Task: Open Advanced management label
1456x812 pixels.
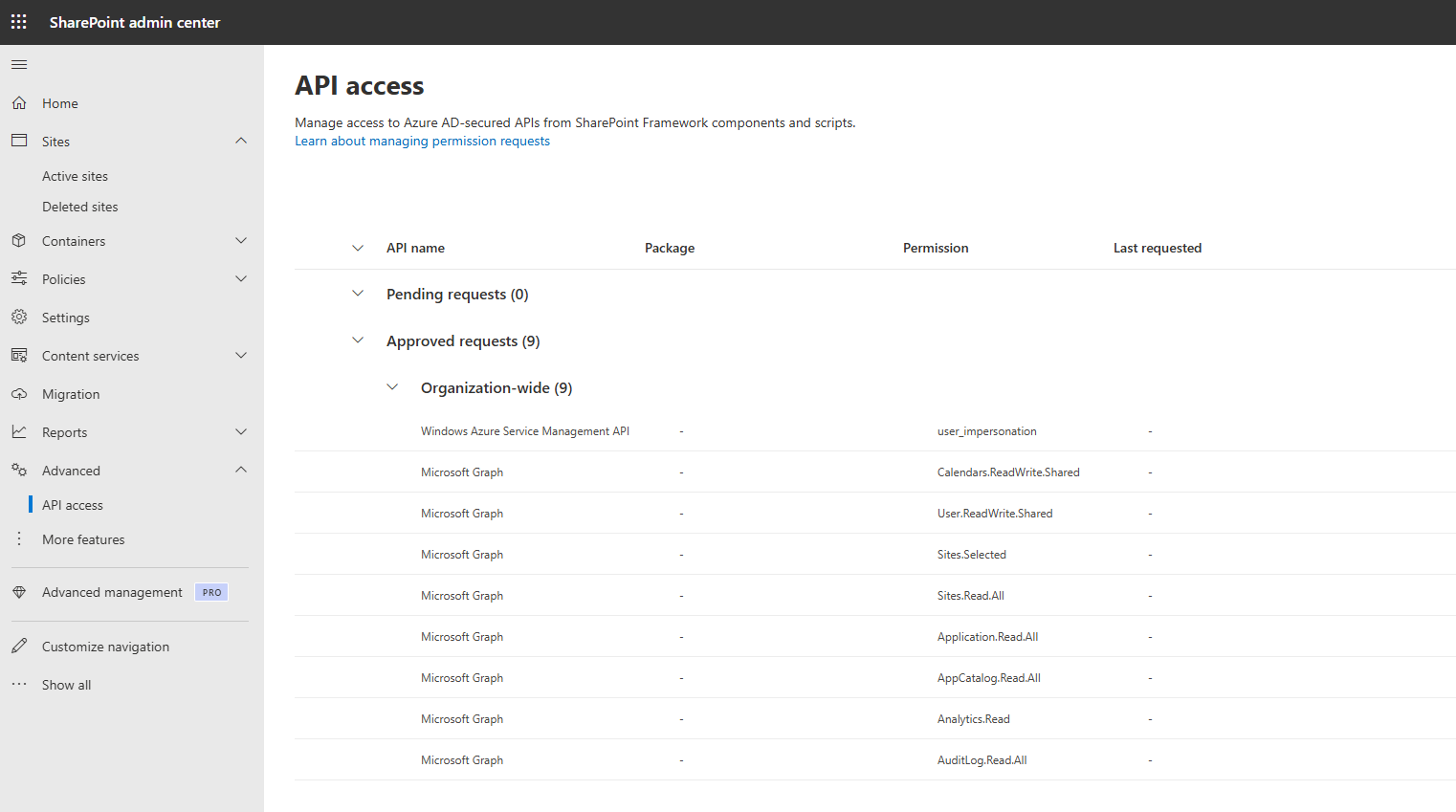Action: tap(112, 592)
